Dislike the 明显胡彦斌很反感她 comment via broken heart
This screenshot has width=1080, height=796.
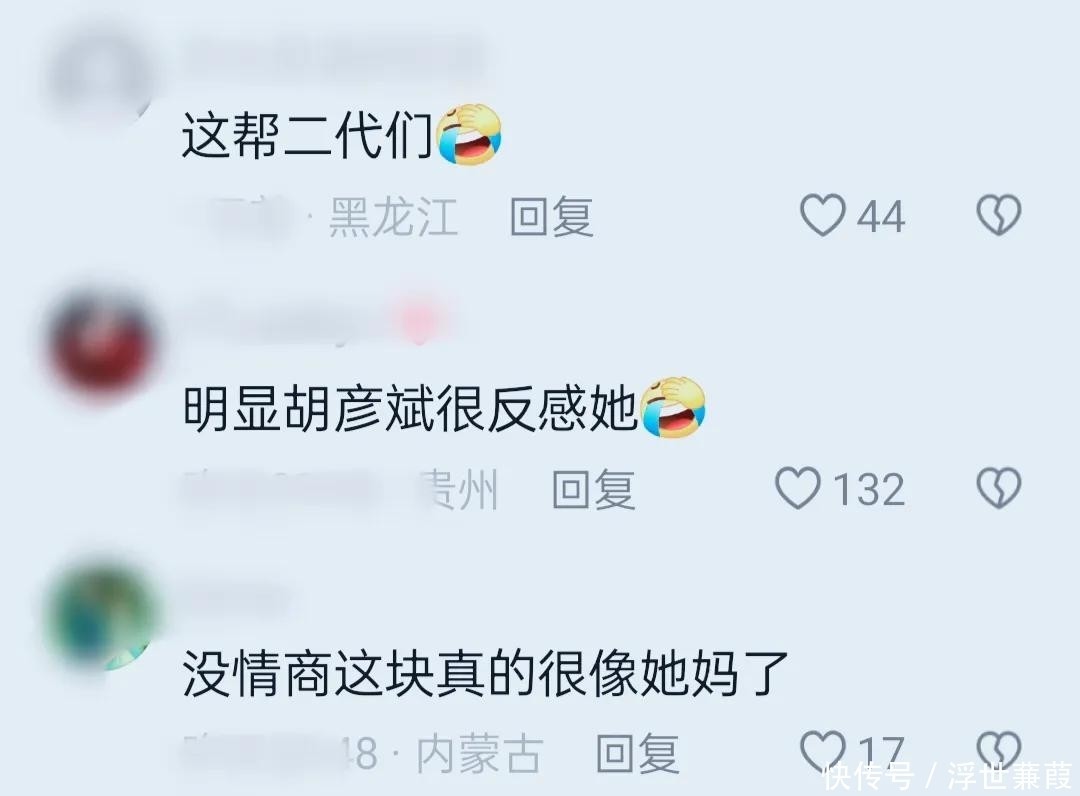point(999,488)
